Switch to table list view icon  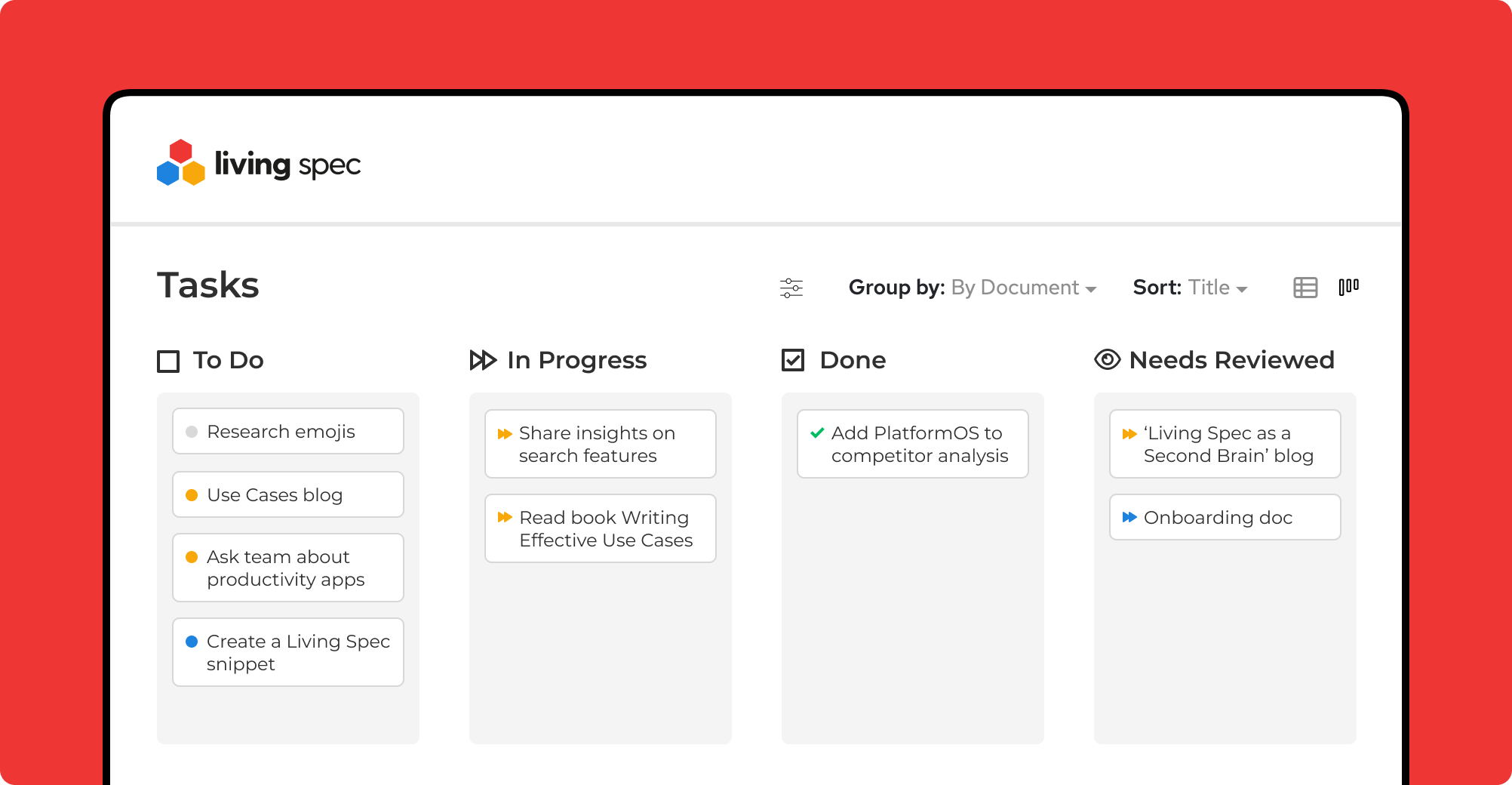[x=1305, y=288]
